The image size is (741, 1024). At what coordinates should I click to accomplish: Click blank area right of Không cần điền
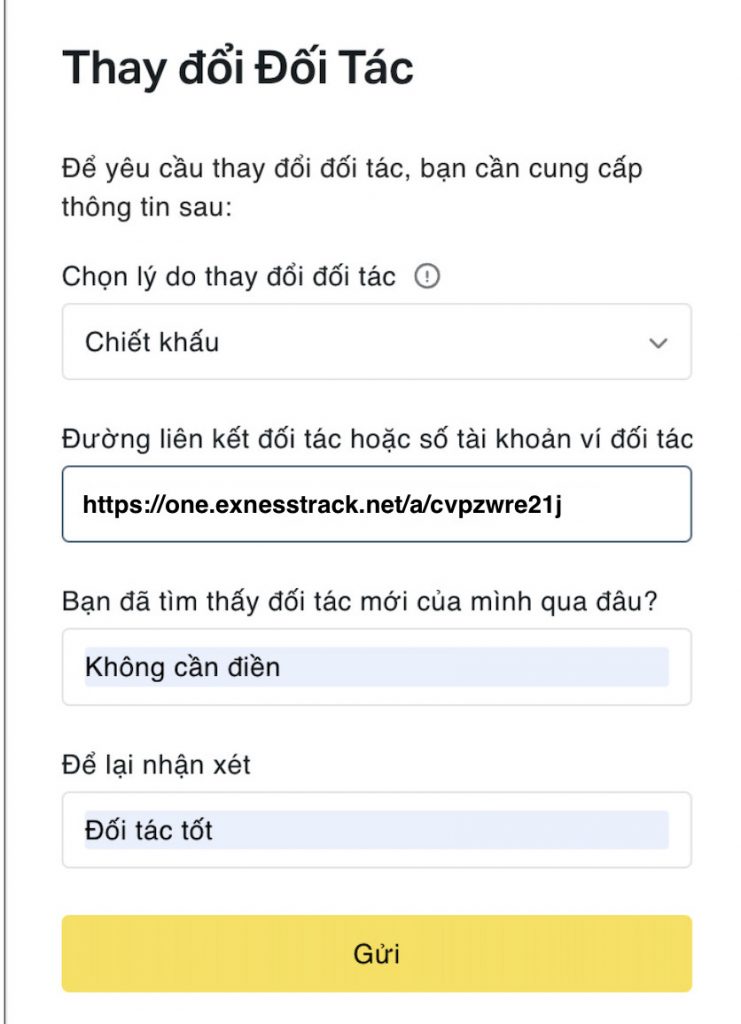pos(475,667)
